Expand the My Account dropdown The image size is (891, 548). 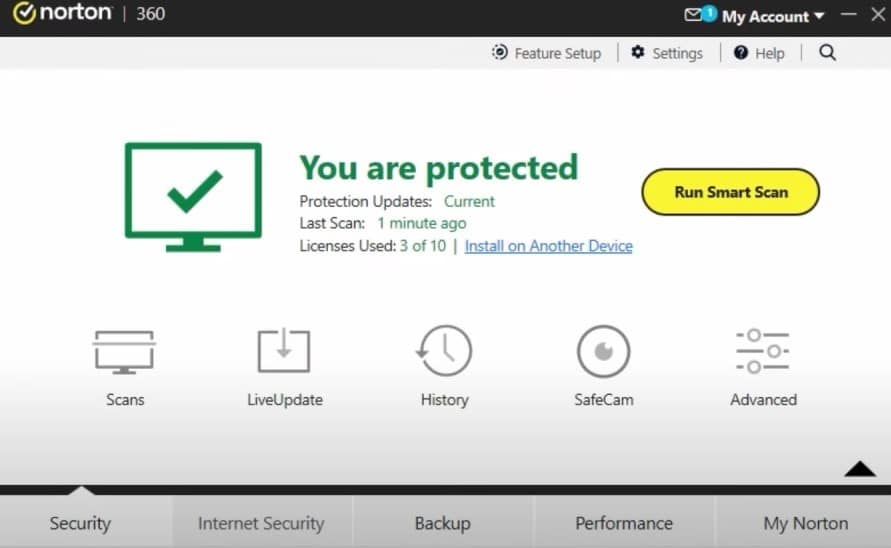(773, 16)
